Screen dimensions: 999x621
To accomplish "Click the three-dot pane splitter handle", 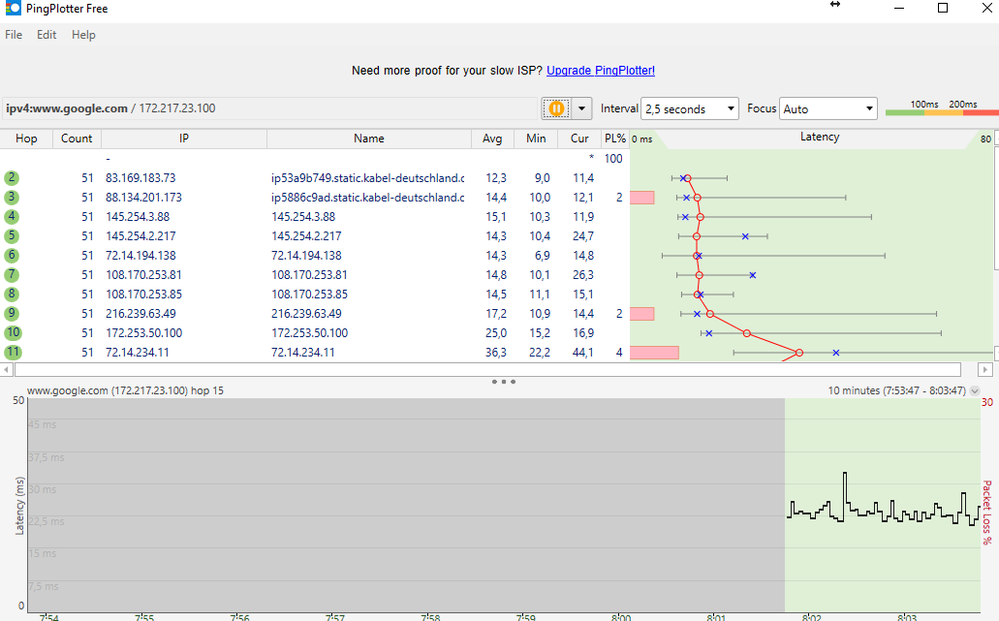I will (503, 382).
